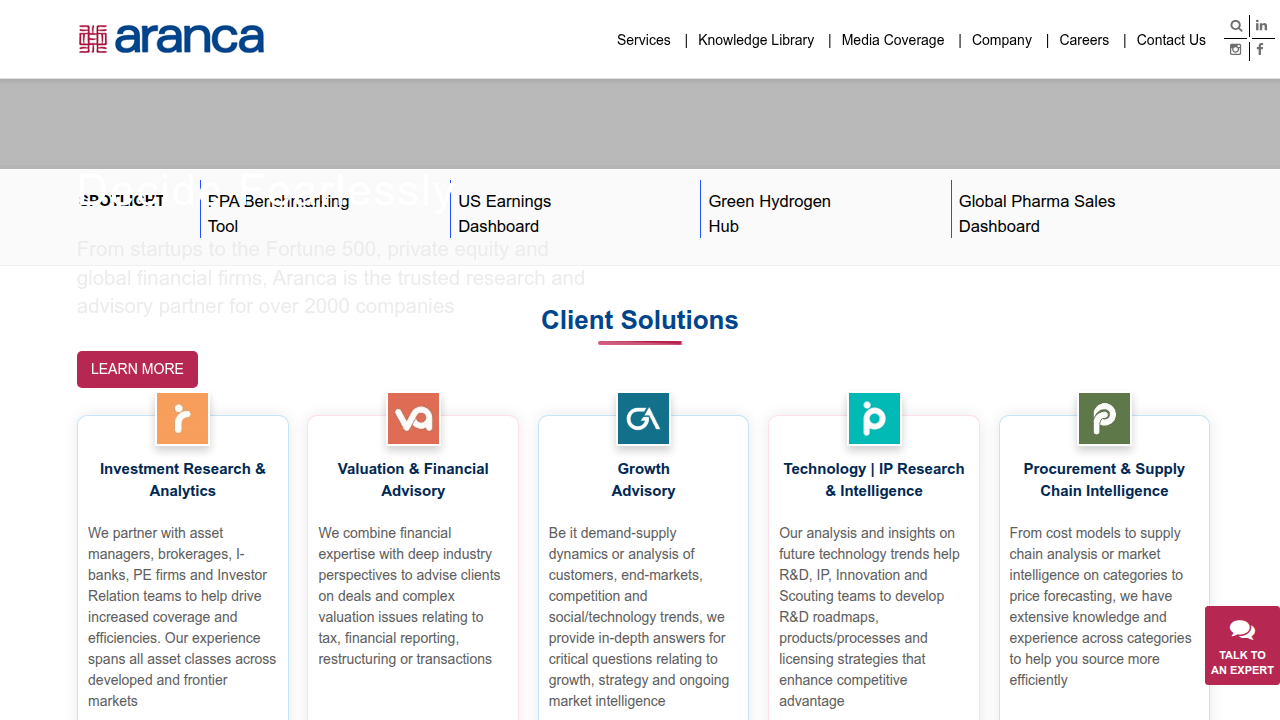Click 'Our analysis and insights' description
Viewport: 1280px width, 720px height.
870,617
